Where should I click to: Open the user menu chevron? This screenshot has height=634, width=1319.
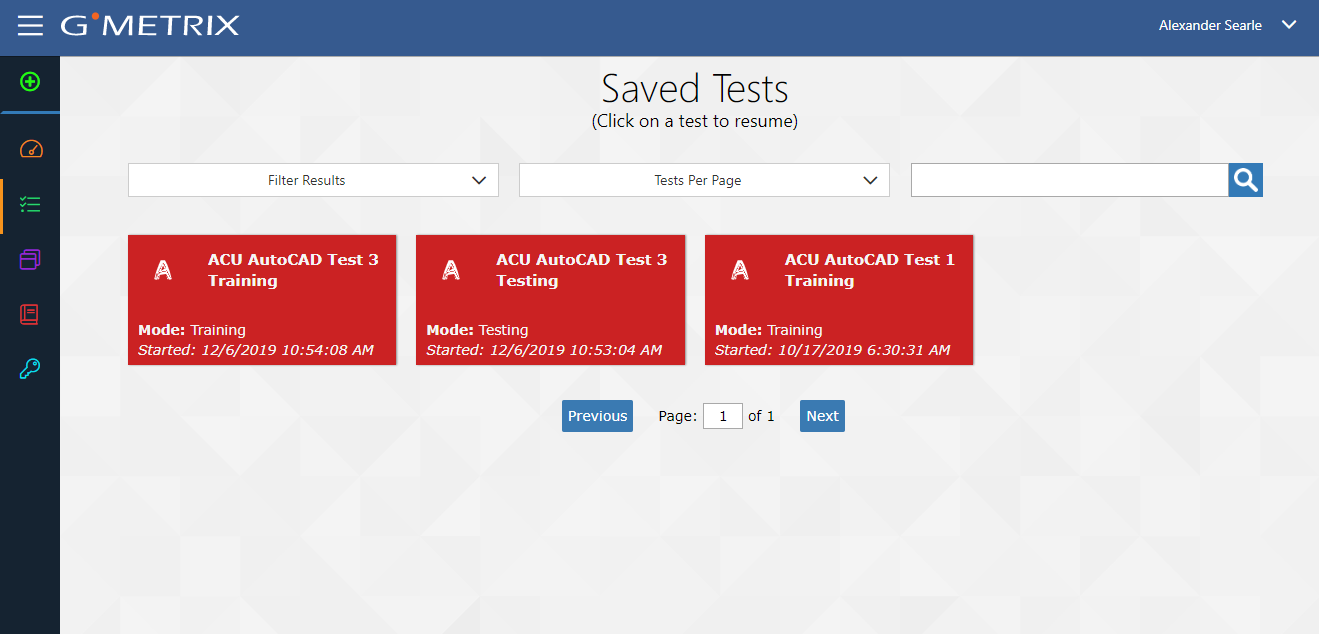point(1289,25)
